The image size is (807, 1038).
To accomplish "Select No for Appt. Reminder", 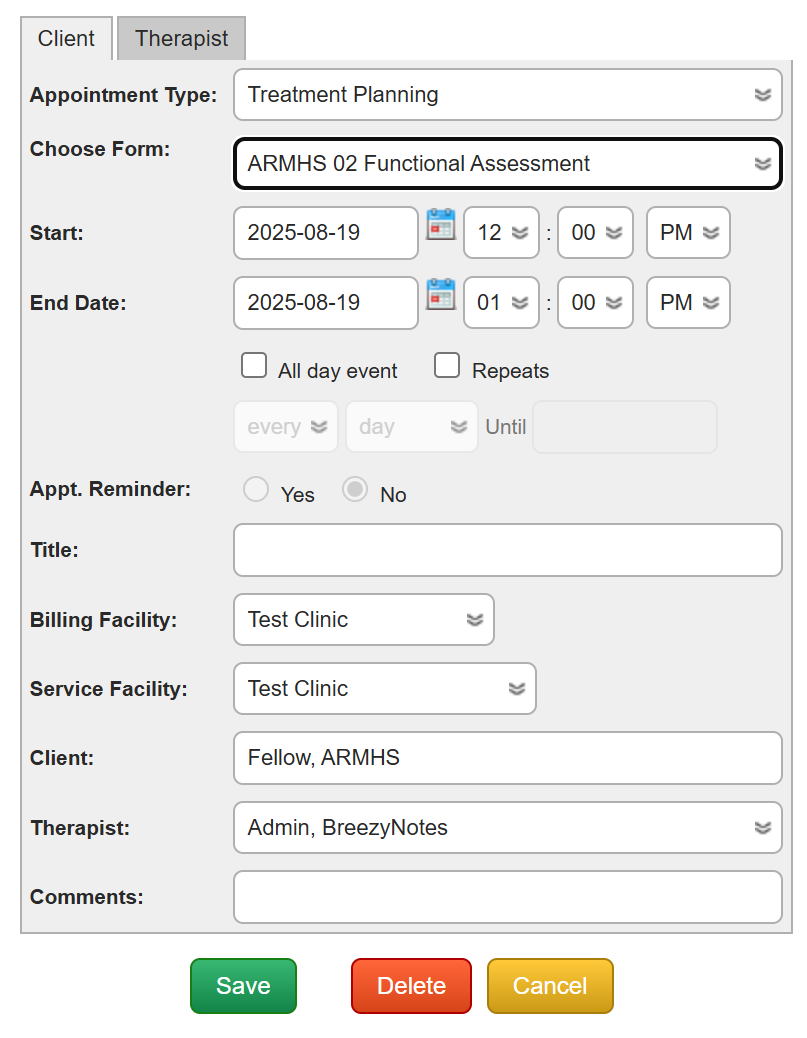I will click(355, 490).
